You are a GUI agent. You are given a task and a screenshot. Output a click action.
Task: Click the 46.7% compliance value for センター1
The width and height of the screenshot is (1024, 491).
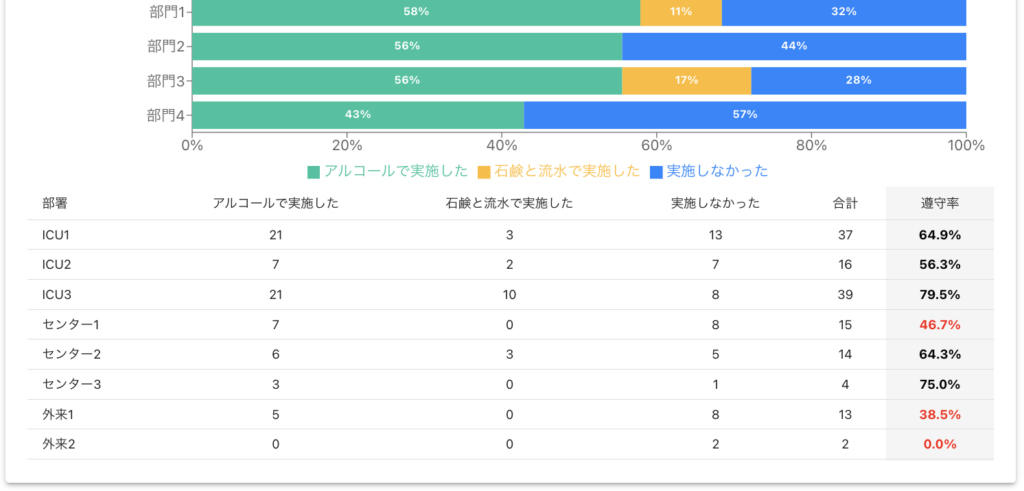[939, 325]
